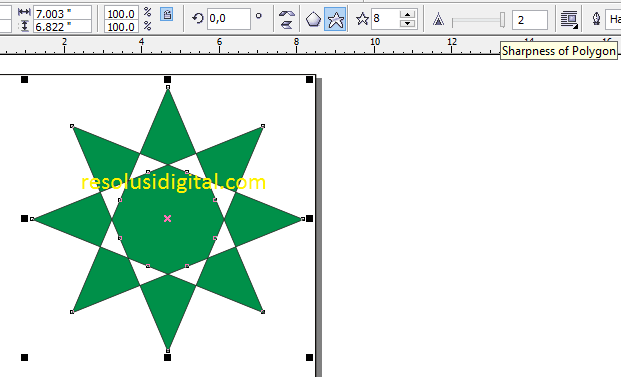
Task: Click the rotation angle field showing 0,0
Action: pos(229,18)
